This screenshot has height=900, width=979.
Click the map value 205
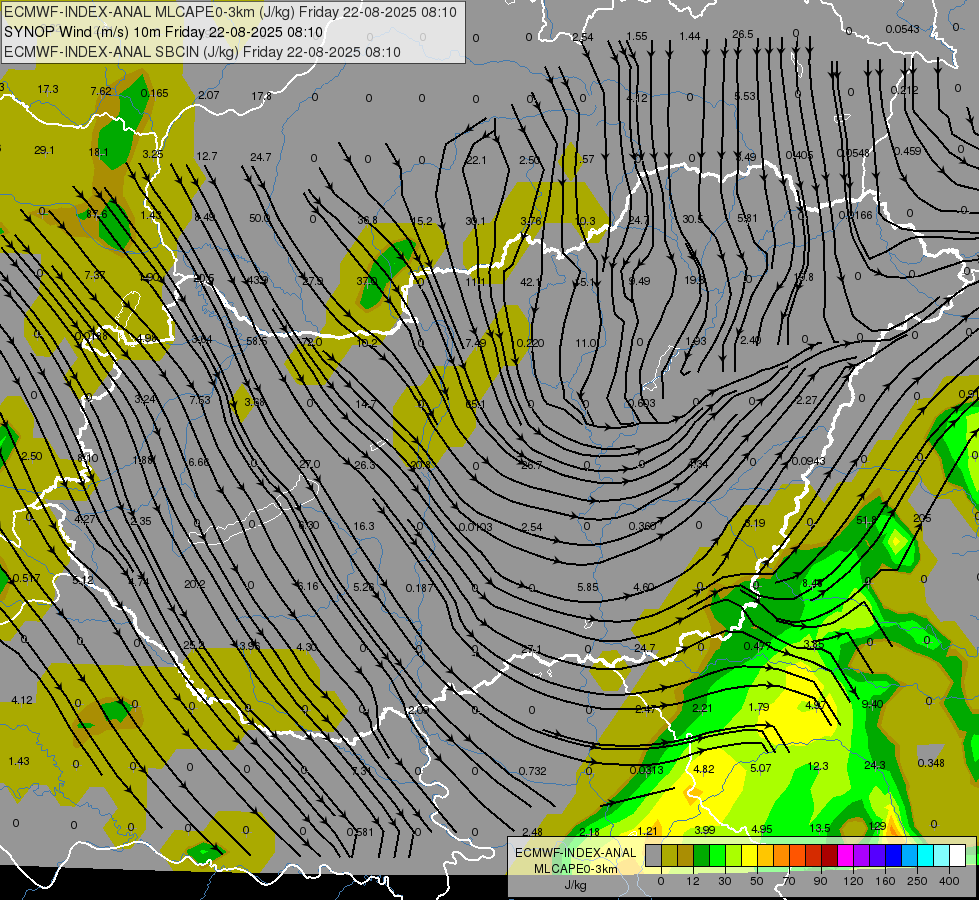coord(922,518)
